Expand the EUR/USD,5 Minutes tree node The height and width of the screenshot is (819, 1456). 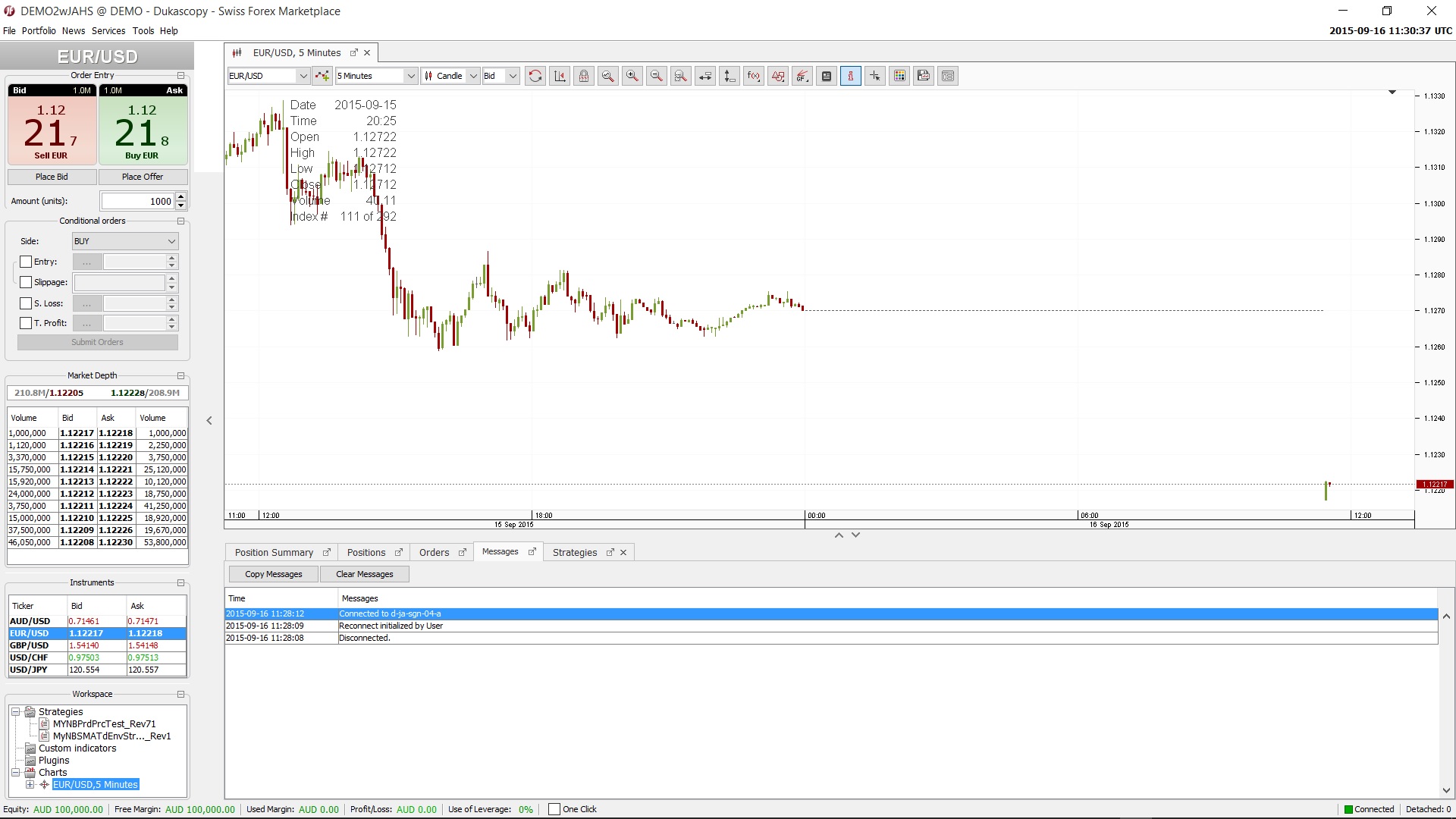pyautogui.click(x=30, y=785)
